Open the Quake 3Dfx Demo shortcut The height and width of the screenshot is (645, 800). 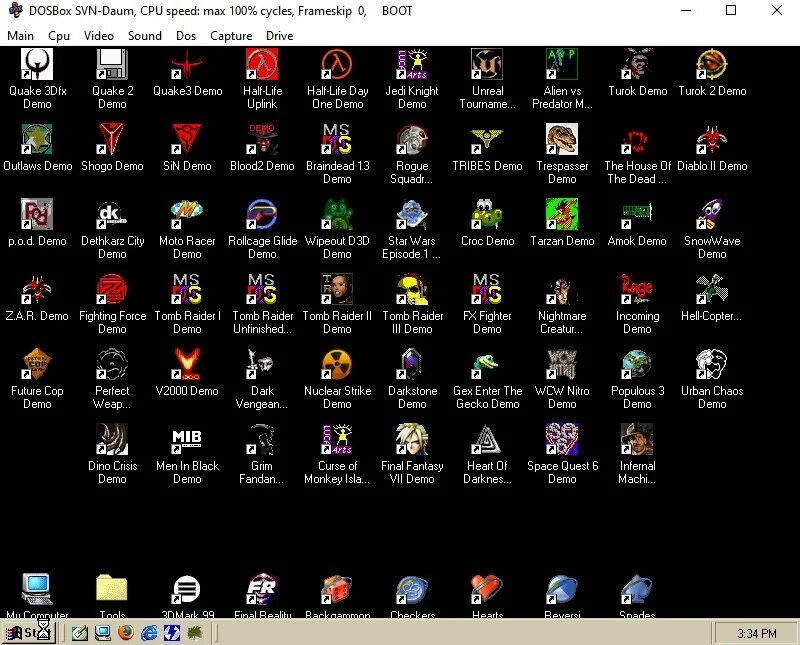tap(37, 64)
